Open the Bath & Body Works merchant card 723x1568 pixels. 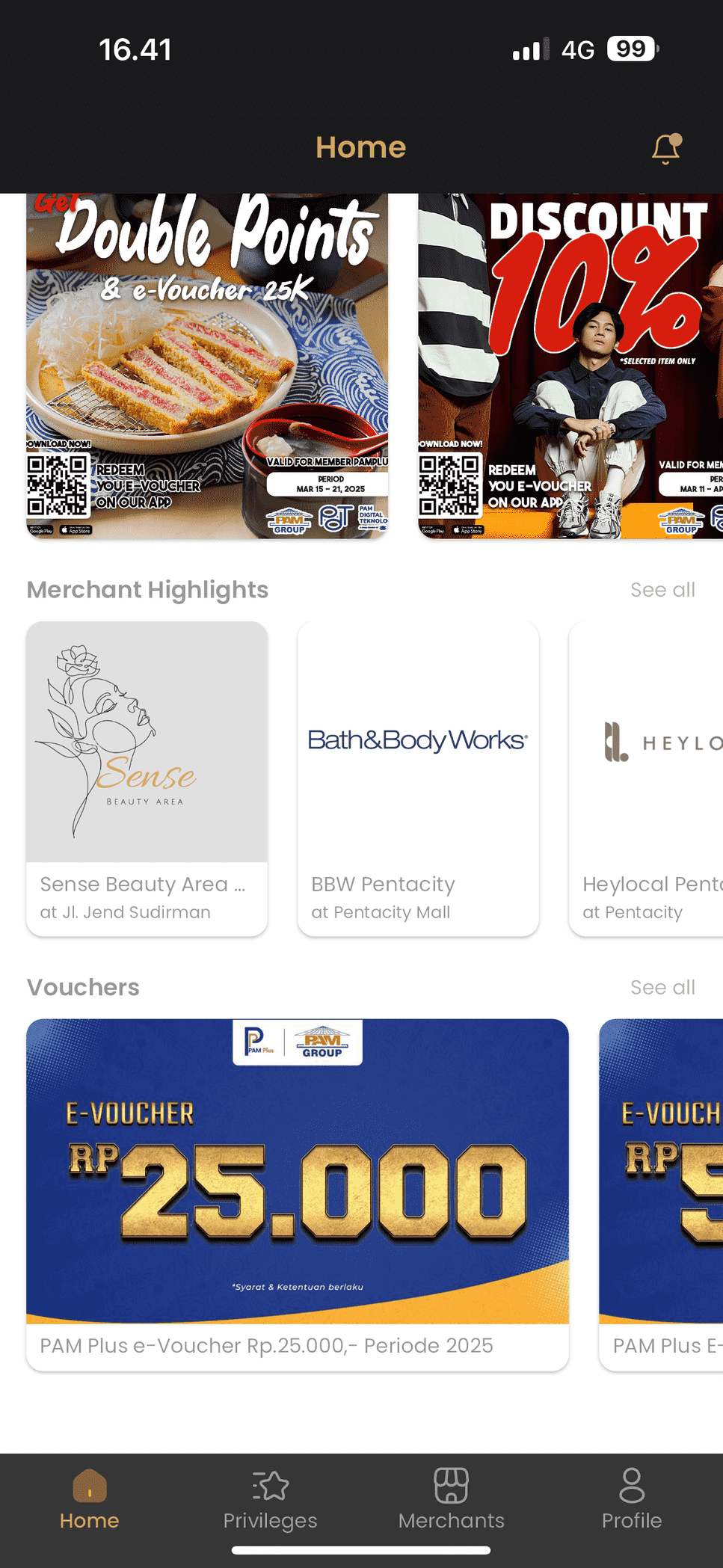pyautogui.click(x=418, y=779)
